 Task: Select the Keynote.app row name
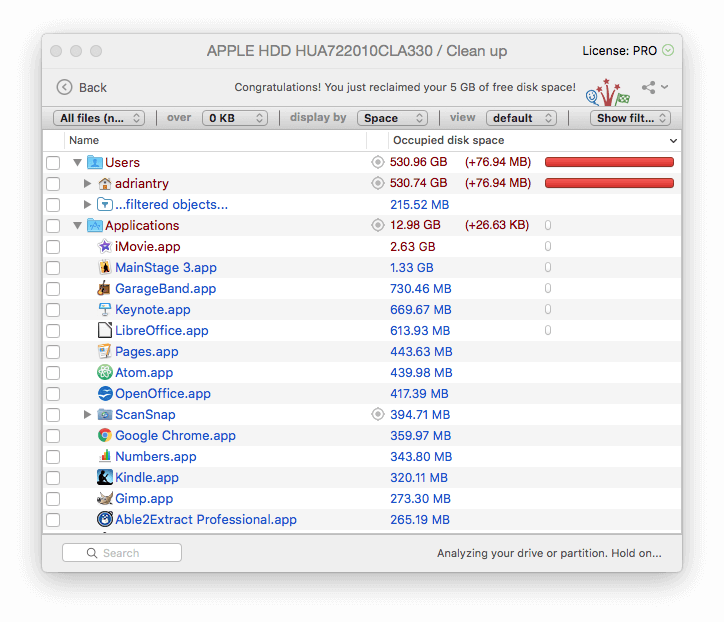pyautogui.click(x=152, y=309)
